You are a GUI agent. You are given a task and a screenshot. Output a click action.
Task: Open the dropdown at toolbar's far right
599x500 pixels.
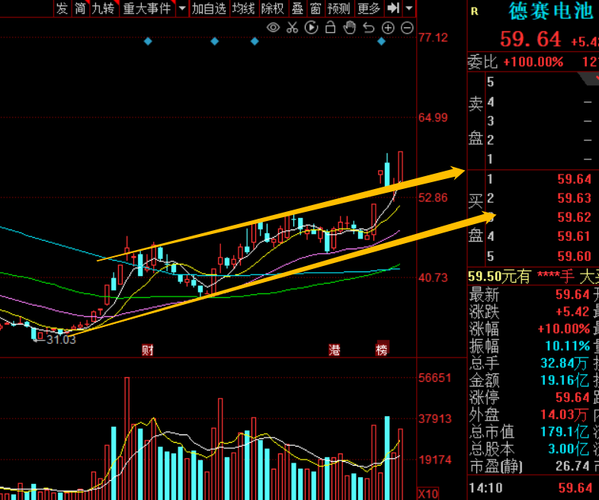[409, 8]
